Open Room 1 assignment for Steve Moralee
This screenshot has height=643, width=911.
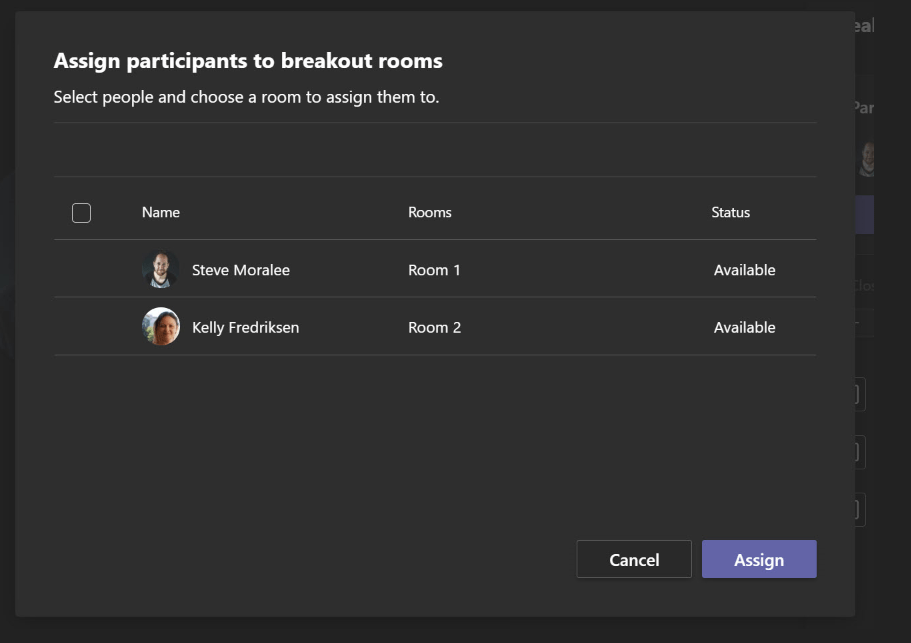[434, 270]
